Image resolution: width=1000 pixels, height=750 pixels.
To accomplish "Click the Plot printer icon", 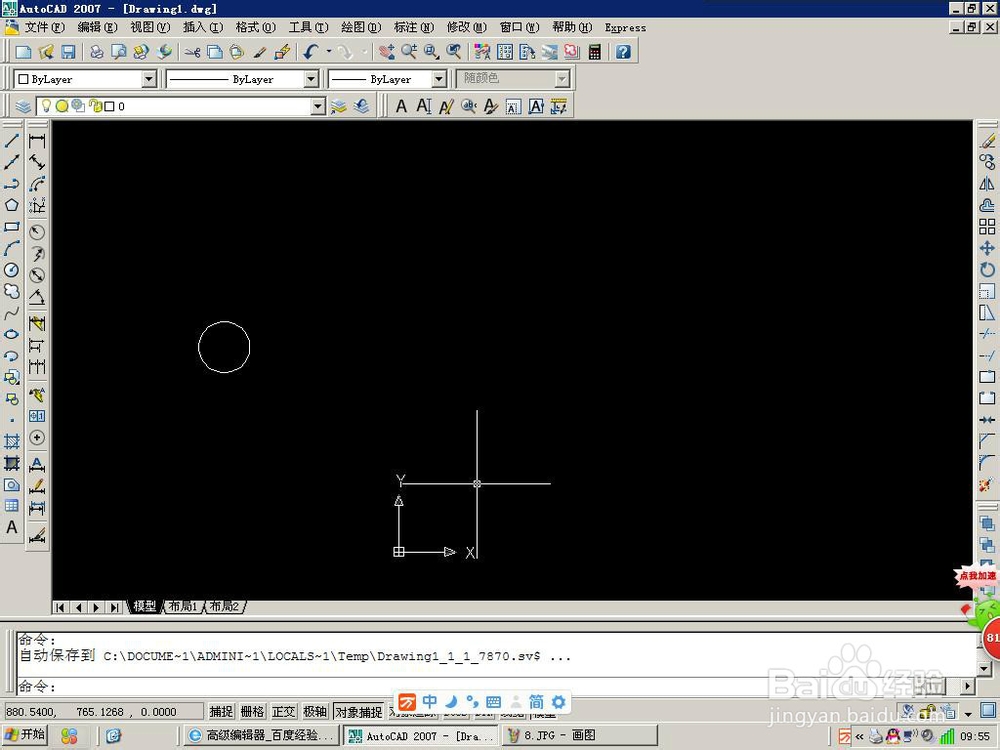I will (x=96, y=52).
